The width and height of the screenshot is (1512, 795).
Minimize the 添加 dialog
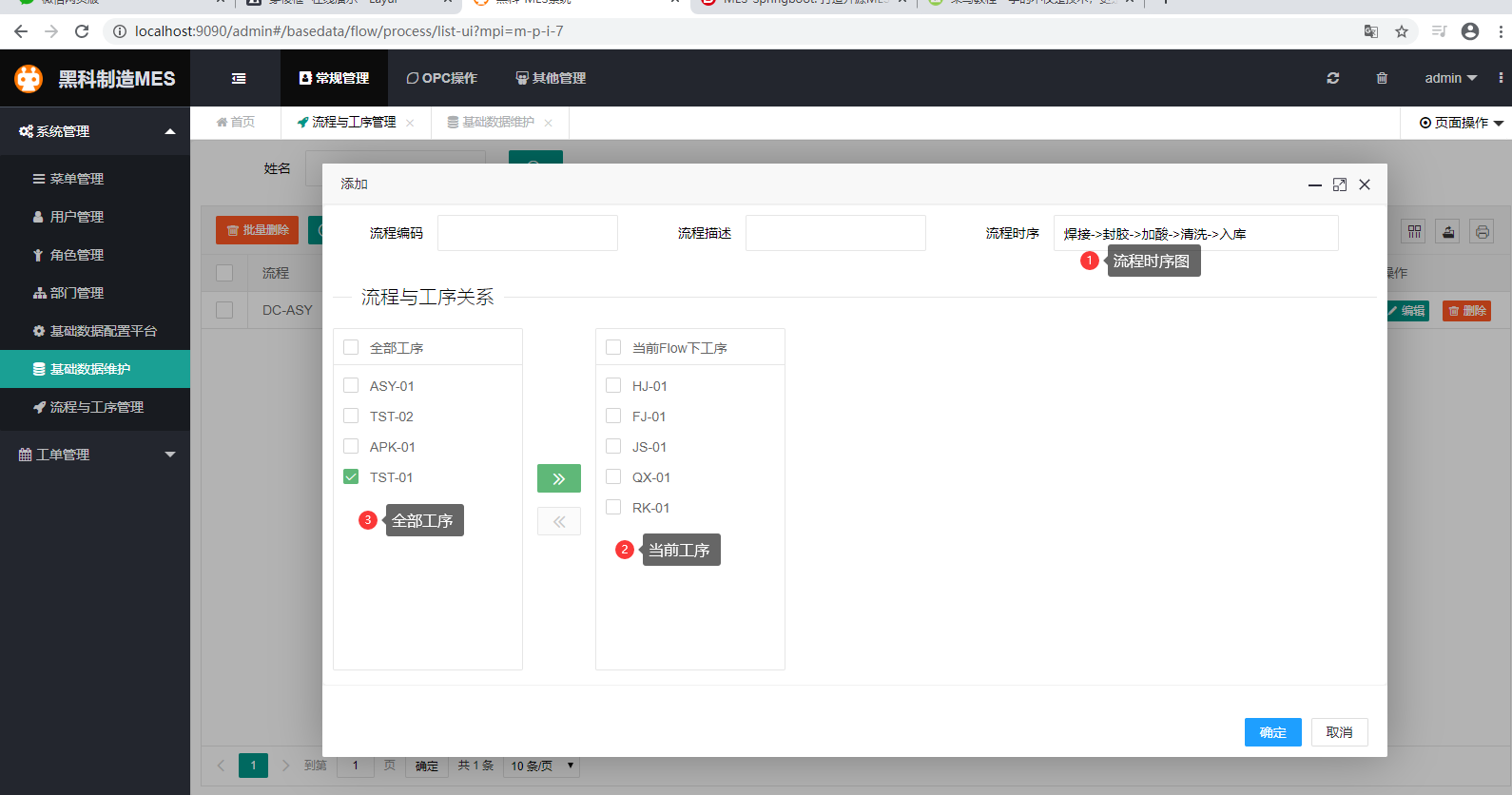pyautogui.click(x=1315, y=184)
